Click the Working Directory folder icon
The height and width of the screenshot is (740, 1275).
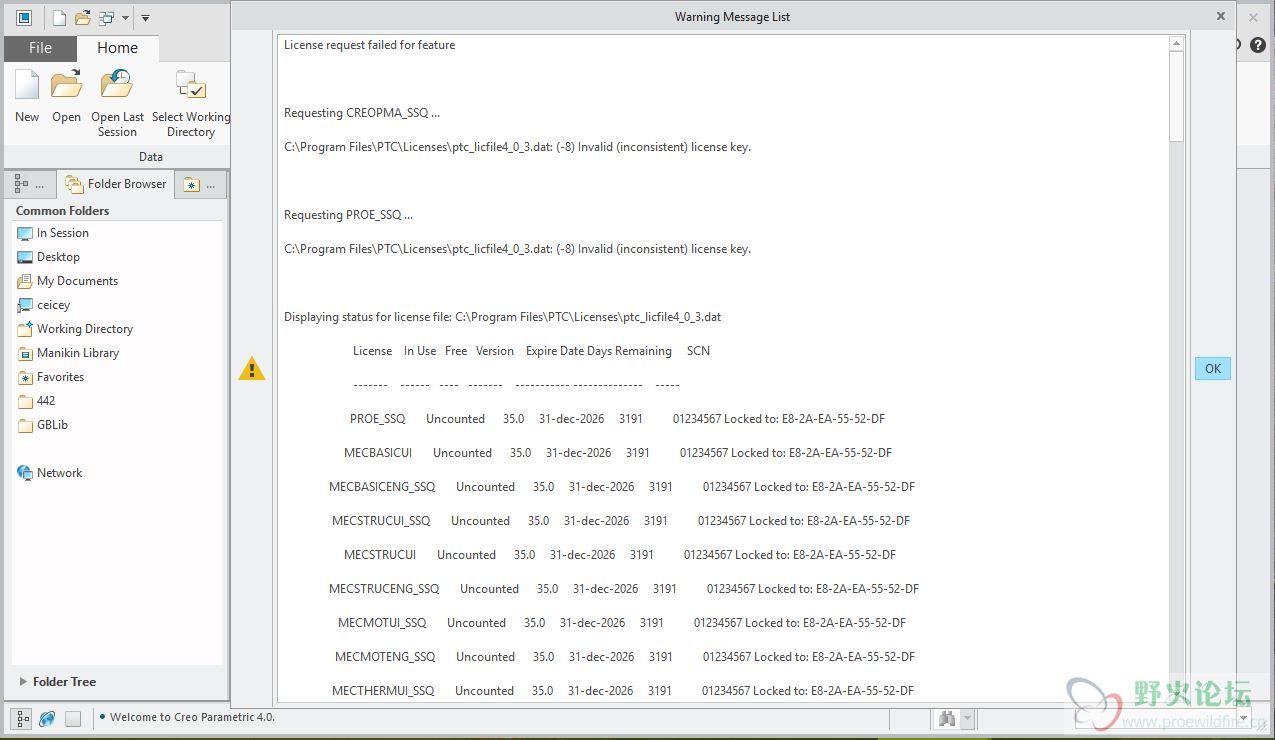tap(25, 329)
